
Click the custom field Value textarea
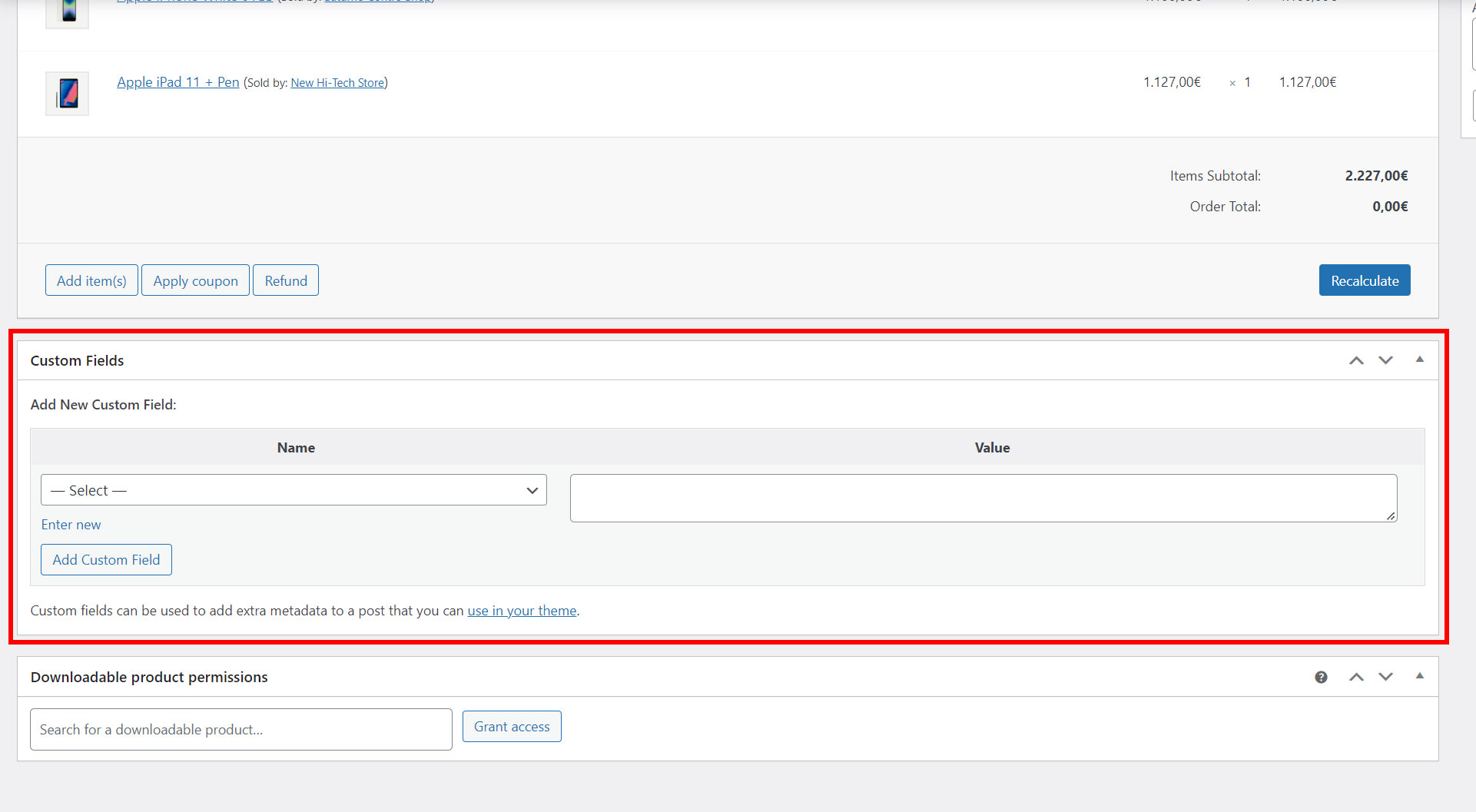(x=983, y=498)
